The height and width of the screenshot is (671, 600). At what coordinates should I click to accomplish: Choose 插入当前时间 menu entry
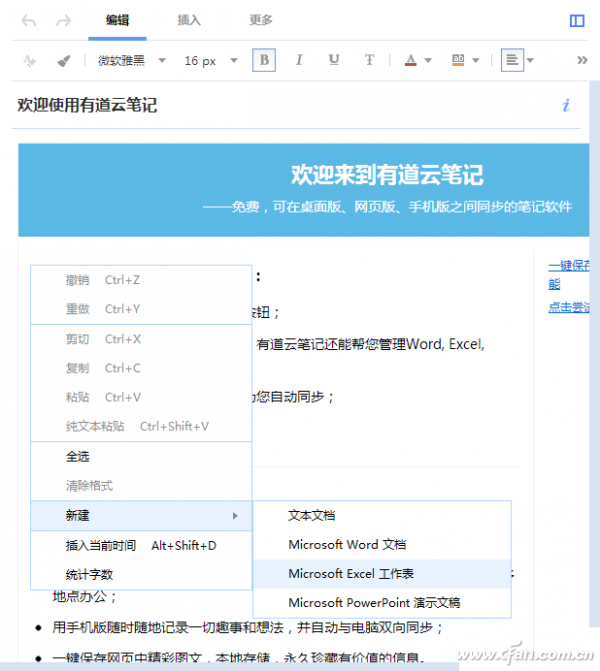coord(141,546)
